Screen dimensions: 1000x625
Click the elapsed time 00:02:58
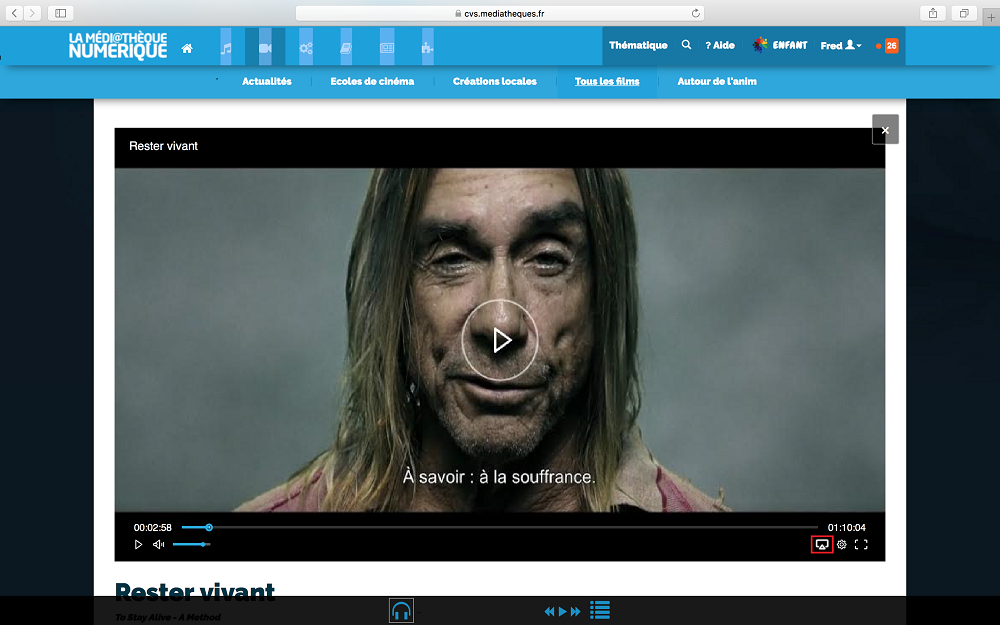pos(152,527)
